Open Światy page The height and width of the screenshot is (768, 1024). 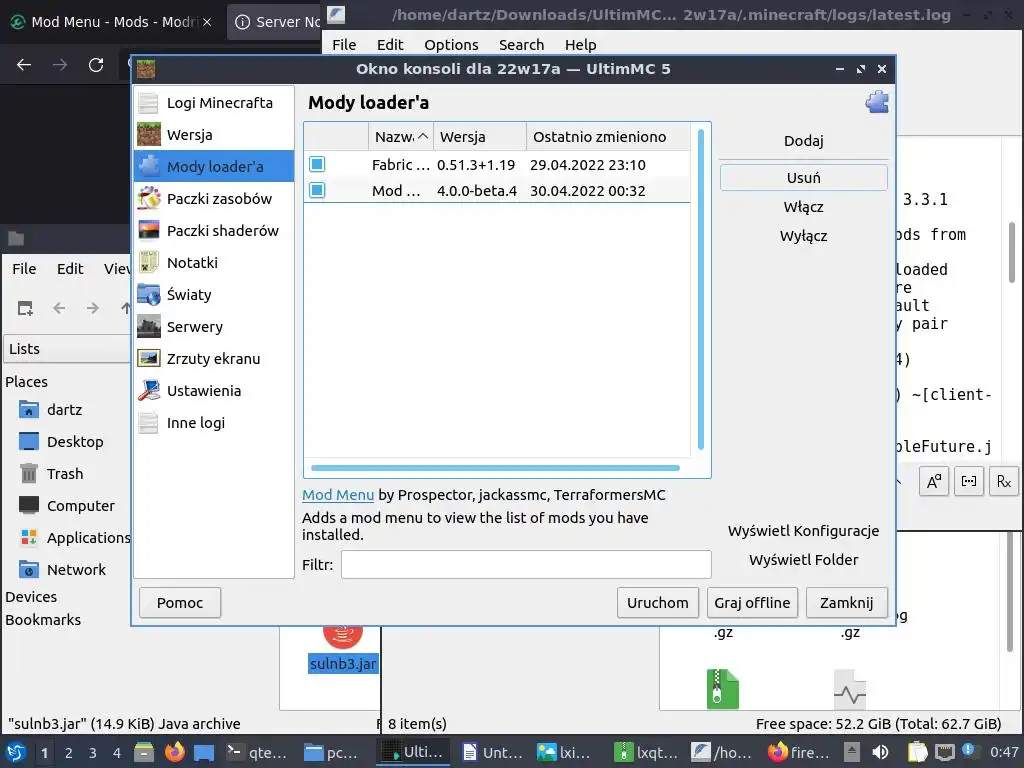(x=214, y=295)
